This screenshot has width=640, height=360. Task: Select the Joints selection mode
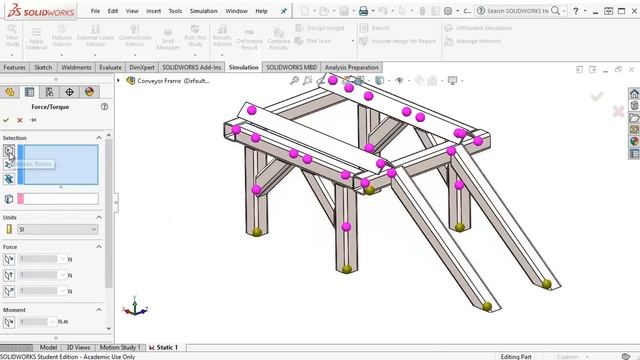coord(9,164)
